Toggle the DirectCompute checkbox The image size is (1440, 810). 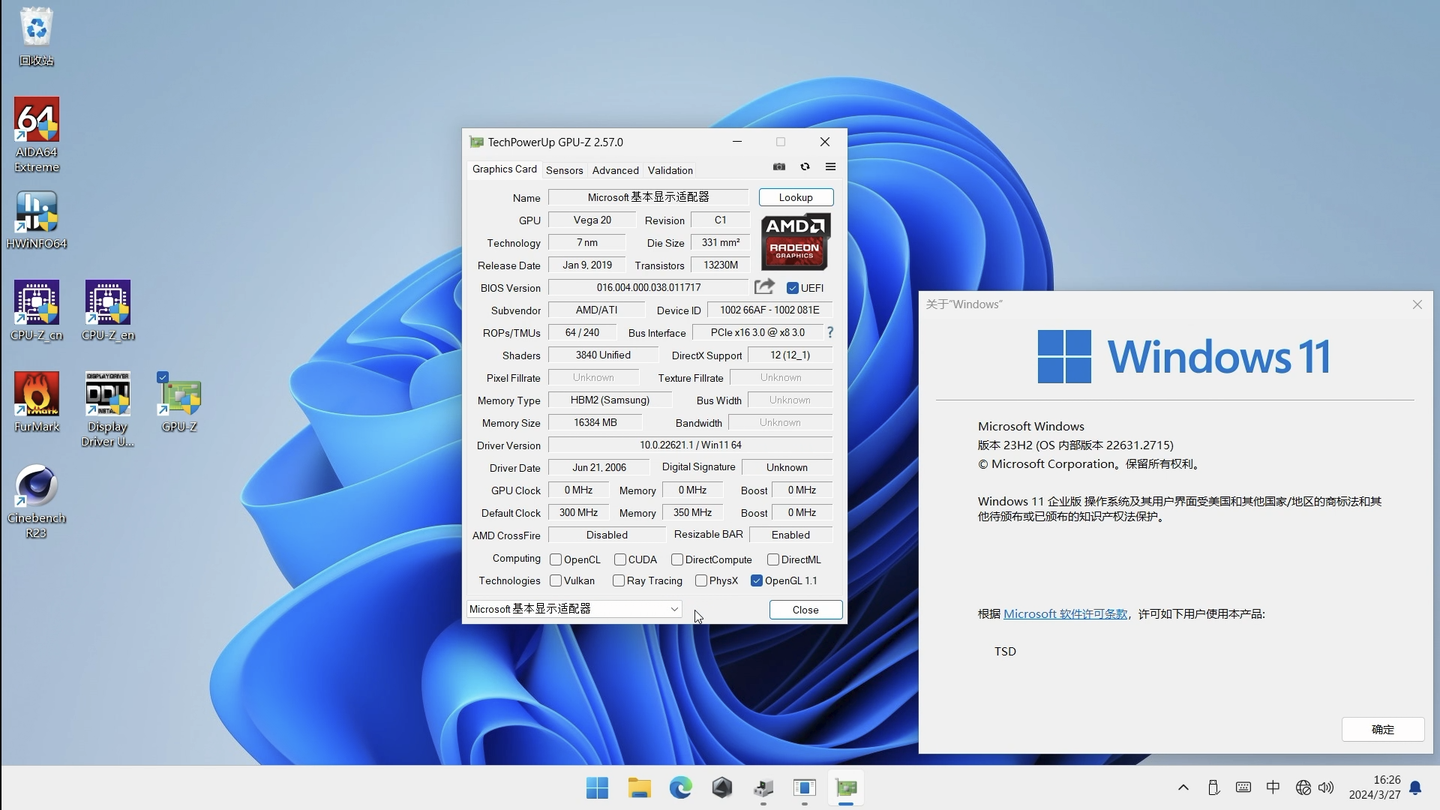tap(677, 560)
